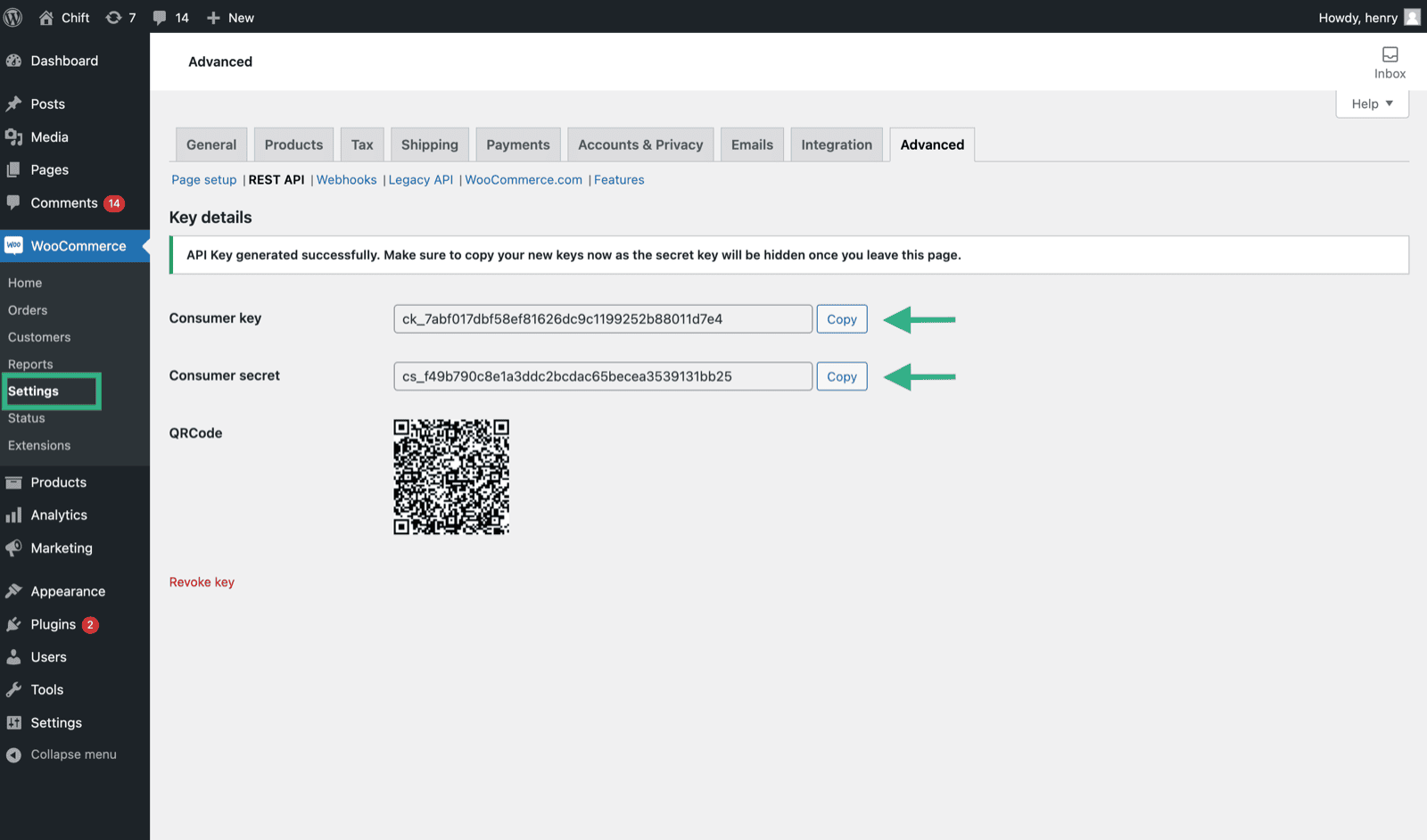Open WooCommerce Settings submenu item
This screenshot has width=1427, height=840.
pyautogui.click(x=33, y=391)
